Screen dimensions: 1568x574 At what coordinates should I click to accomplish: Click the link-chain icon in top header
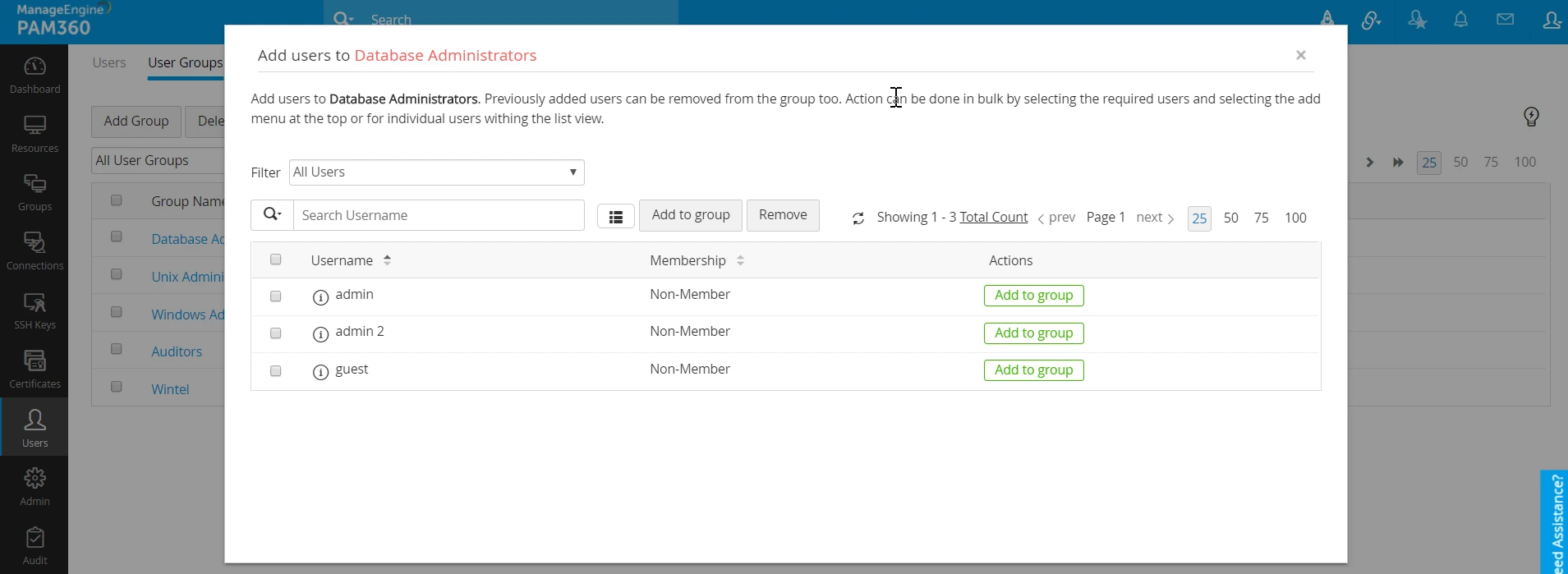pyautogui.click(x=1371, y=20)
